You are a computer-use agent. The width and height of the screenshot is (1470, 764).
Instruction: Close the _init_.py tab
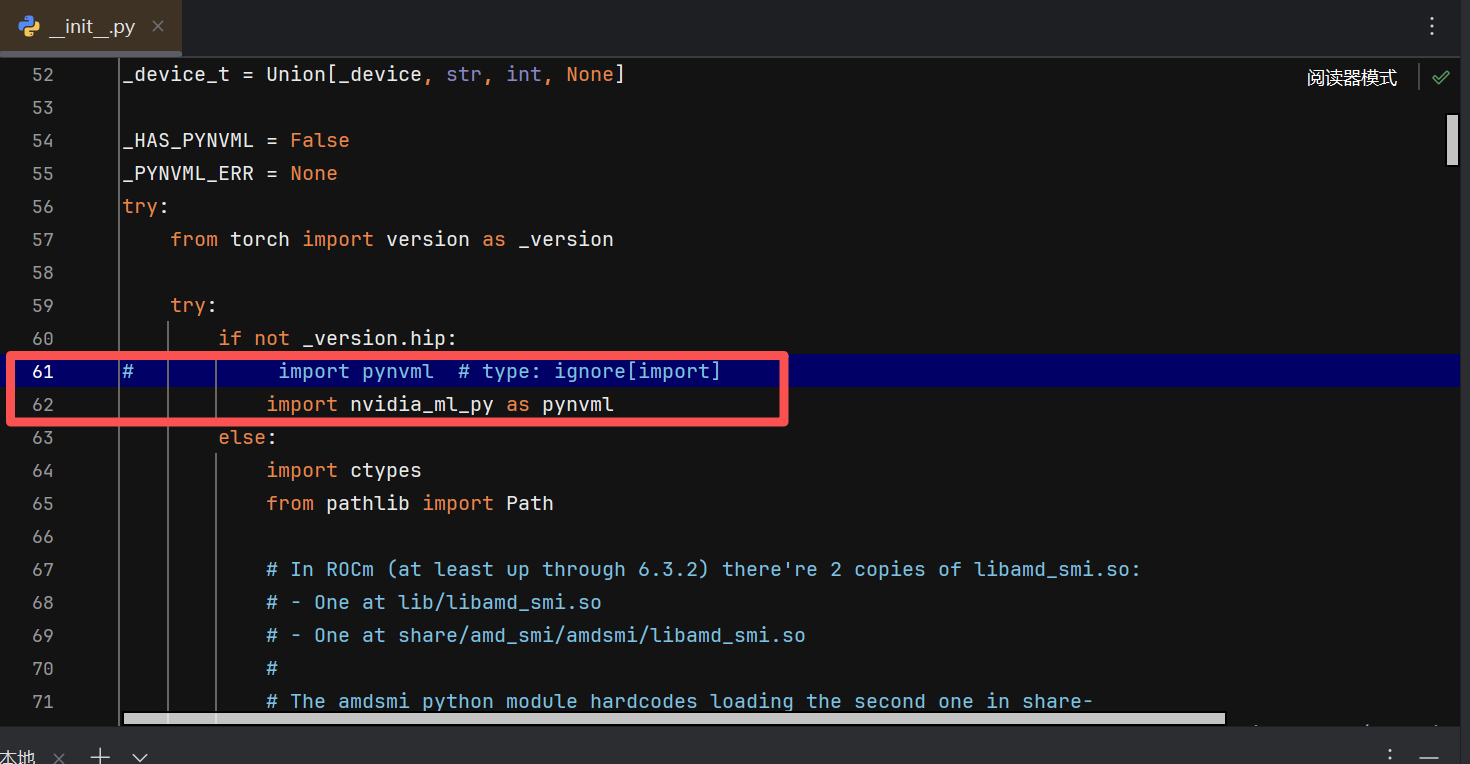coord(157,27)
